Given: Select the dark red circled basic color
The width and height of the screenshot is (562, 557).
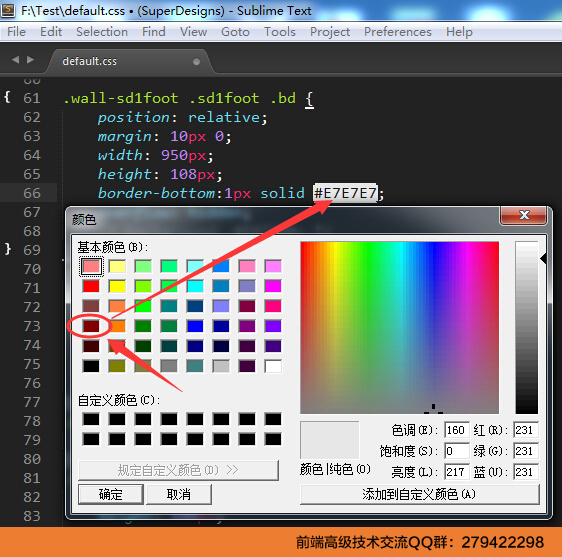Looking at the screenshot, I should (91, 326).
